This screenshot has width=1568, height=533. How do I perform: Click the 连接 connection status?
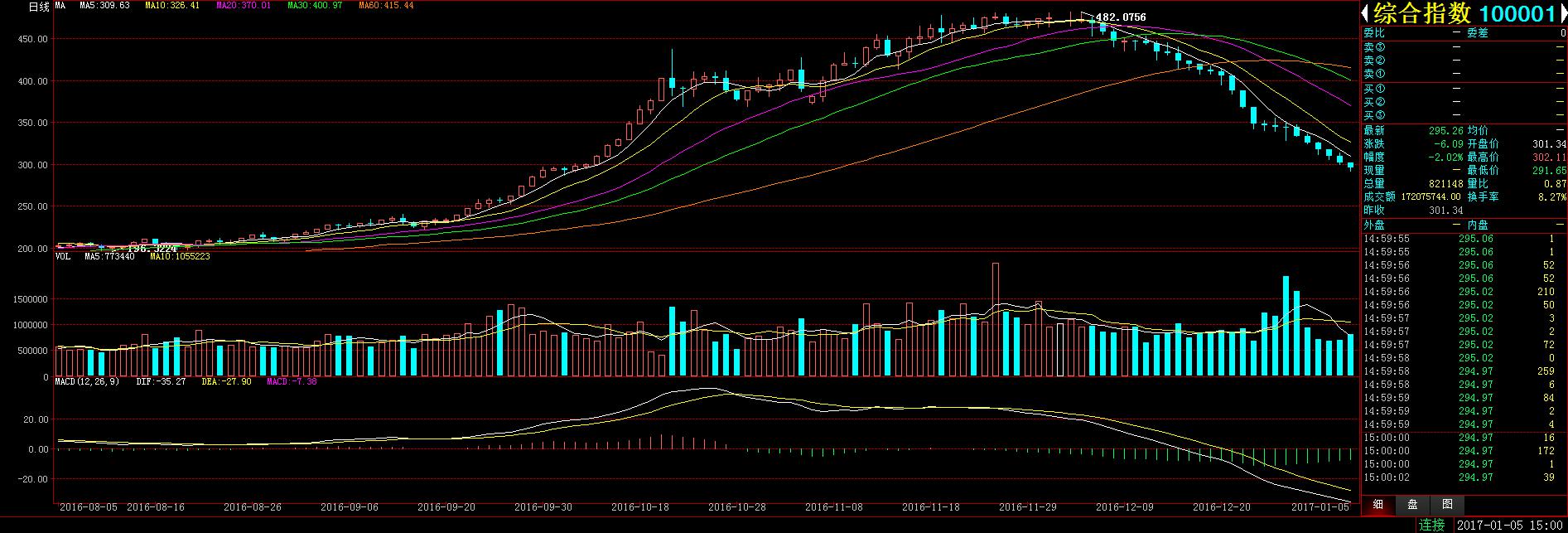coord(1431,525)
